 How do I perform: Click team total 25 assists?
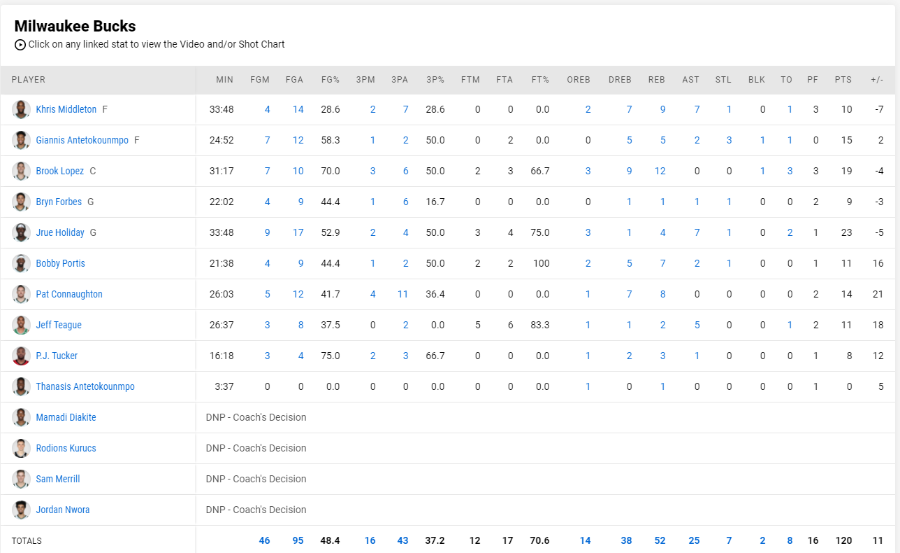coord(694,541)
